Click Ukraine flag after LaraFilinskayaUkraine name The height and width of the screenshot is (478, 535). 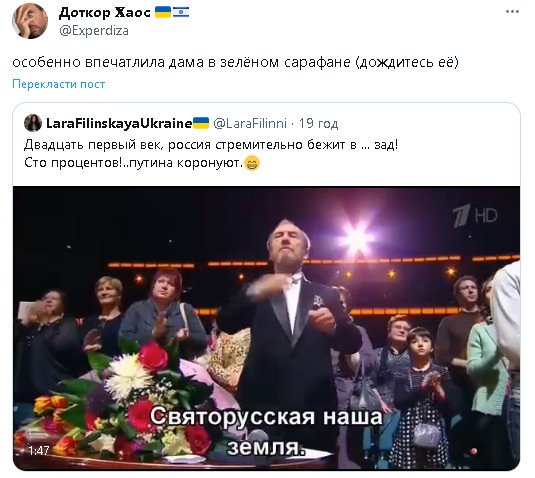[x=201, y=123]
